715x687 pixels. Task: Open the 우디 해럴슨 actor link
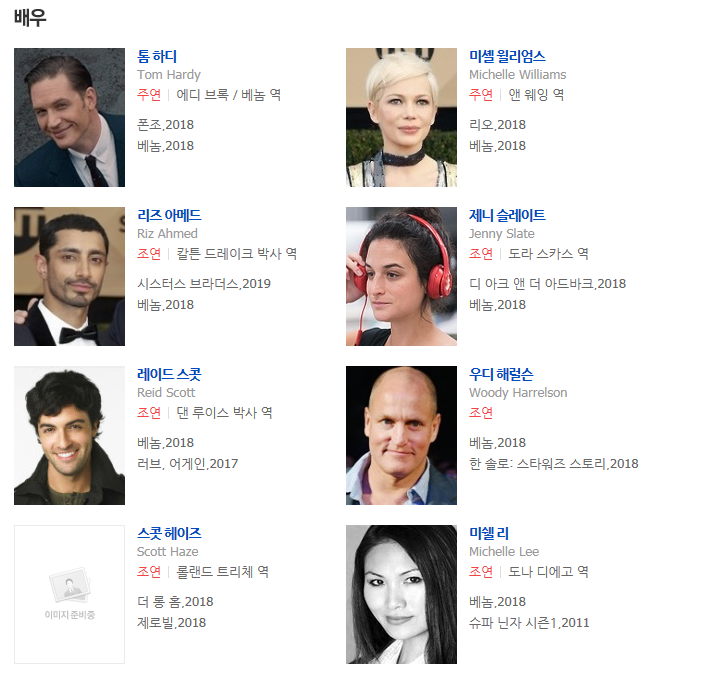(501, 374)
